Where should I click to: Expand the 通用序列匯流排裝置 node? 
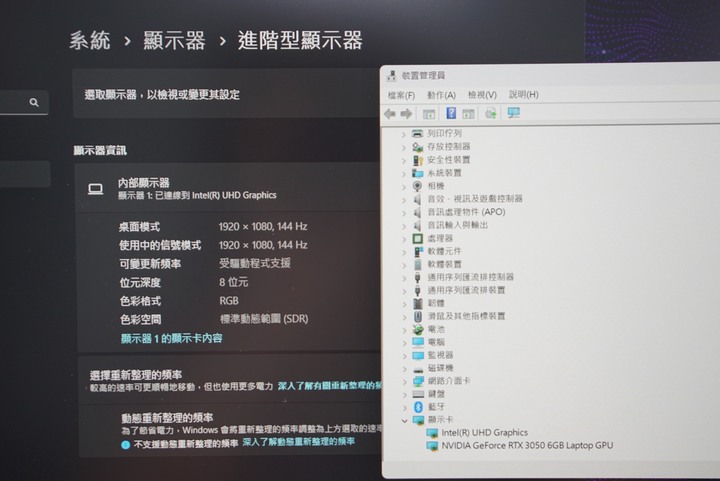404,291
